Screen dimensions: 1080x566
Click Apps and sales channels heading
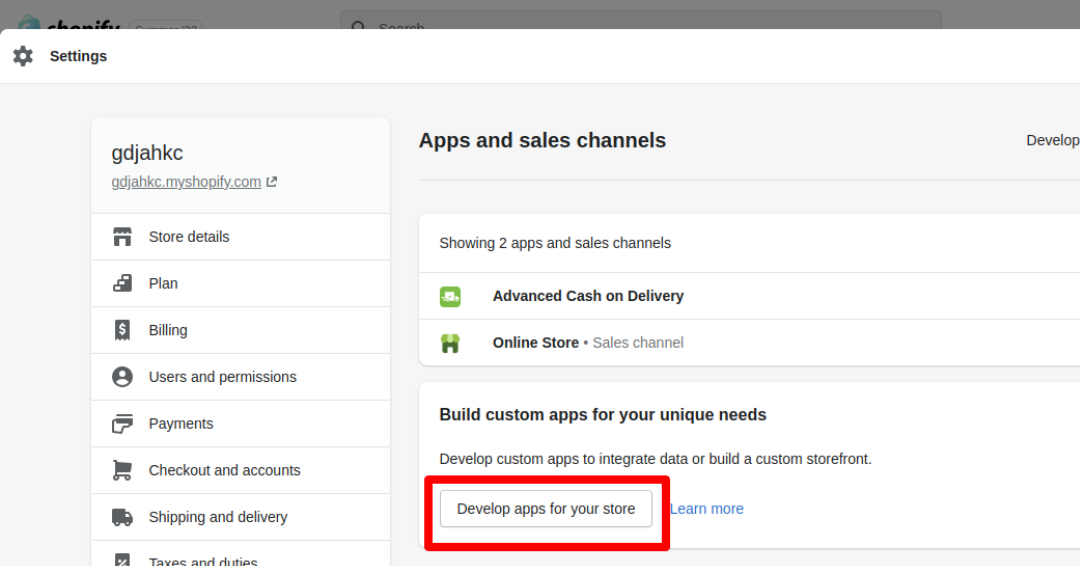click(543, 140)
